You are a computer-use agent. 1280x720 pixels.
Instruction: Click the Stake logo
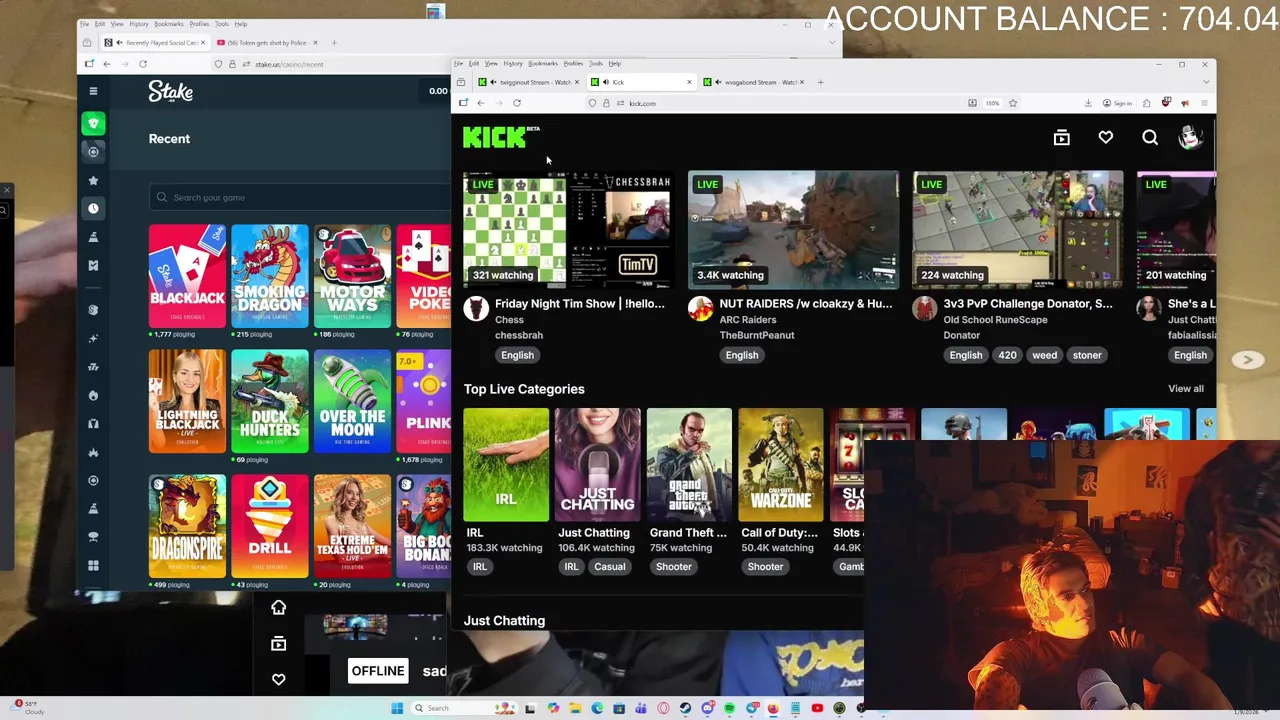(x=171, y=91)
